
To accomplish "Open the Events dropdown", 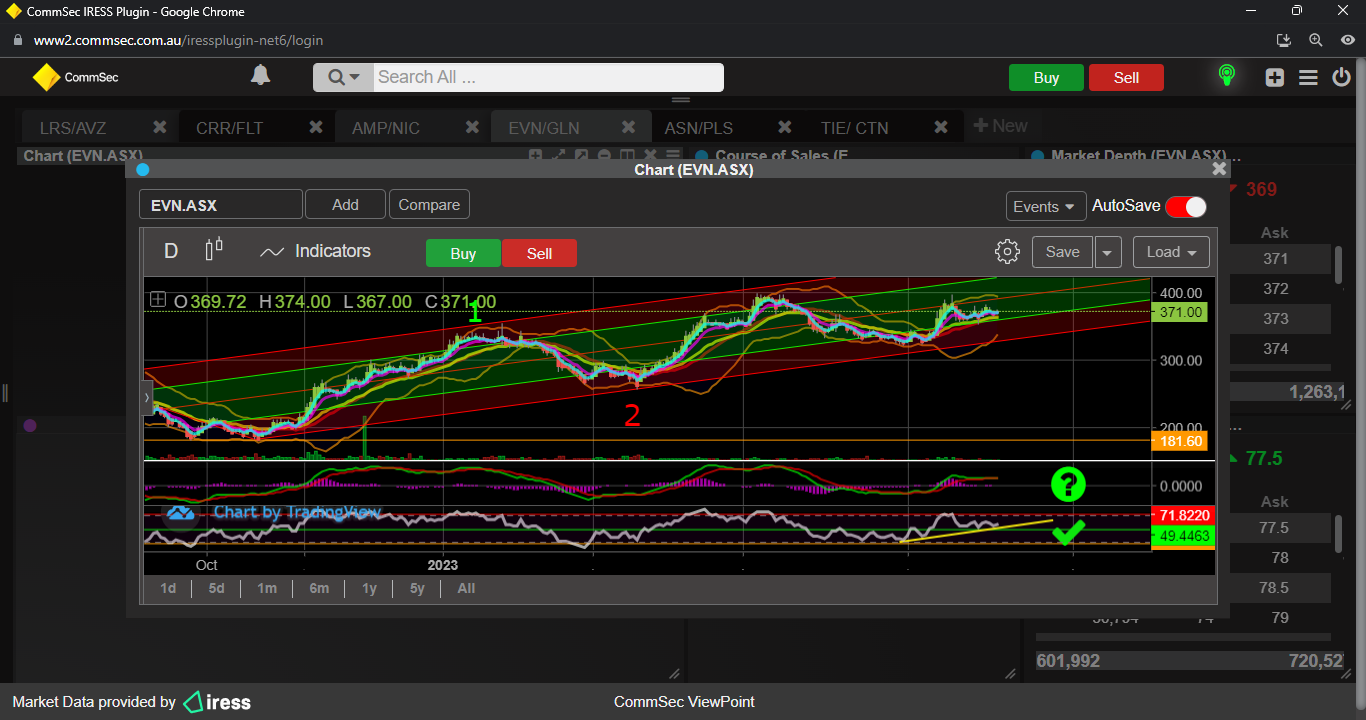I will click(x=1045, y=206).
